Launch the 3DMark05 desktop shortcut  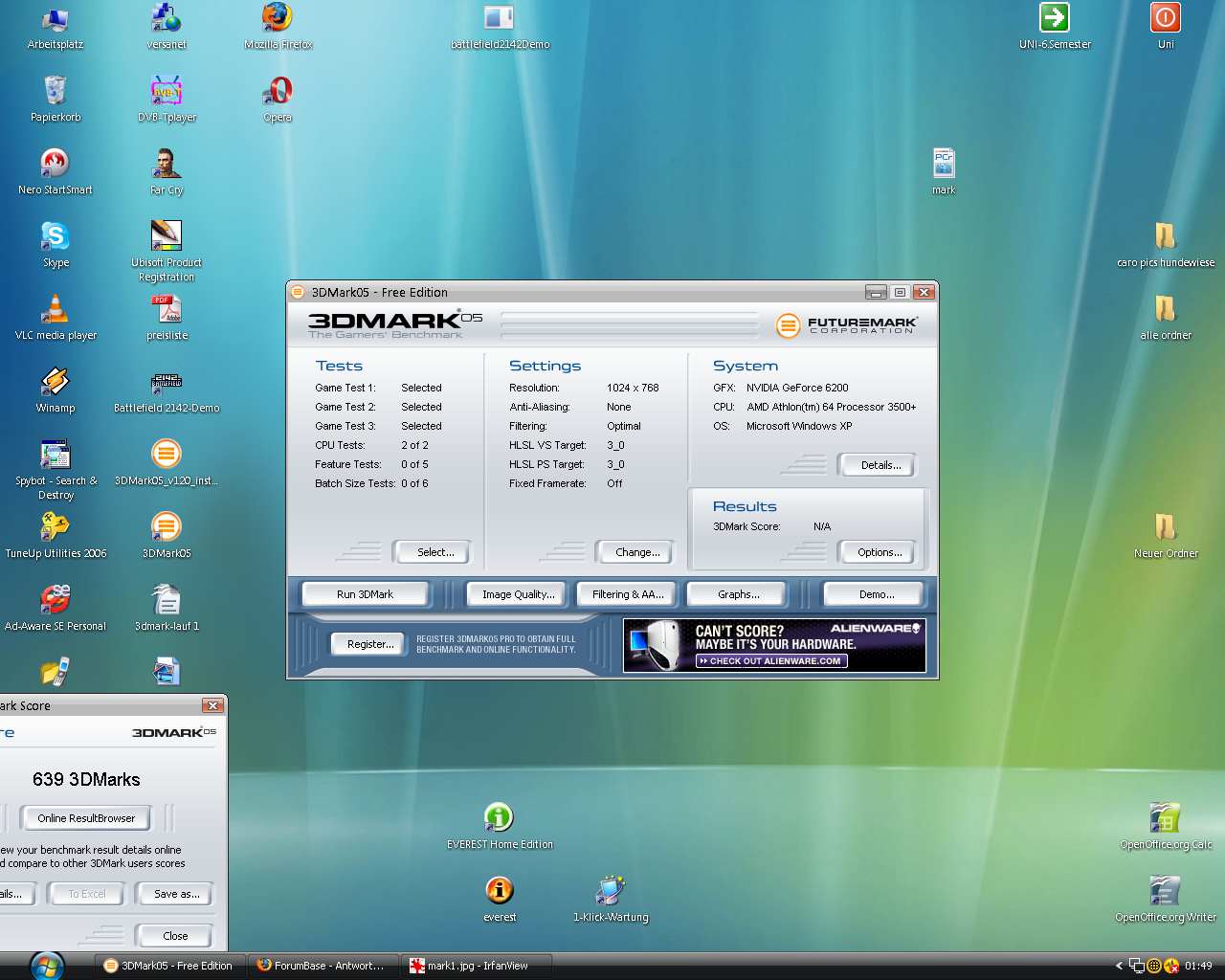tap(167, 536)
